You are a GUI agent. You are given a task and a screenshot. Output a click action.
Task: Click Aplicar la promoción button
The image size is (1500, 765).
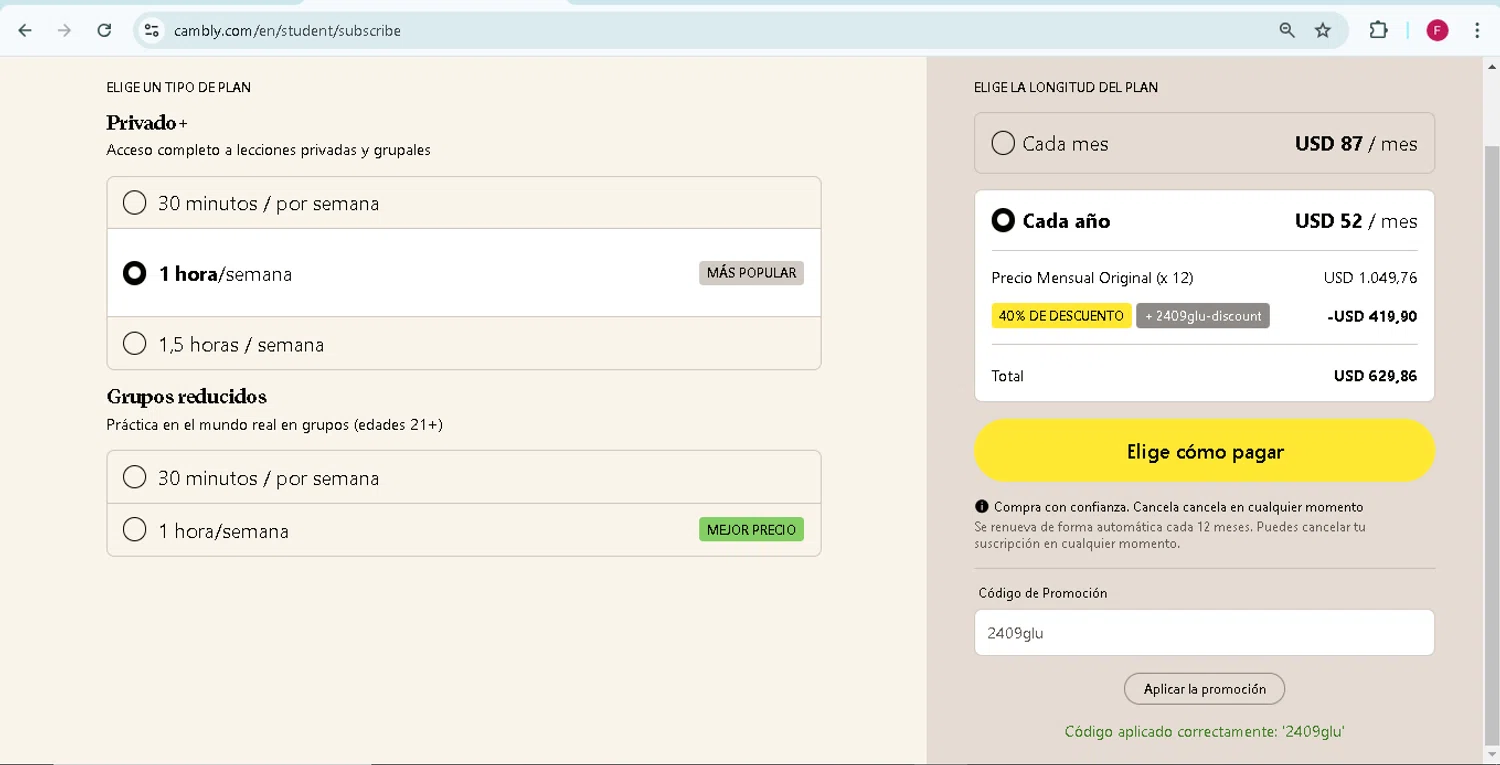[x=1204, y=689]
